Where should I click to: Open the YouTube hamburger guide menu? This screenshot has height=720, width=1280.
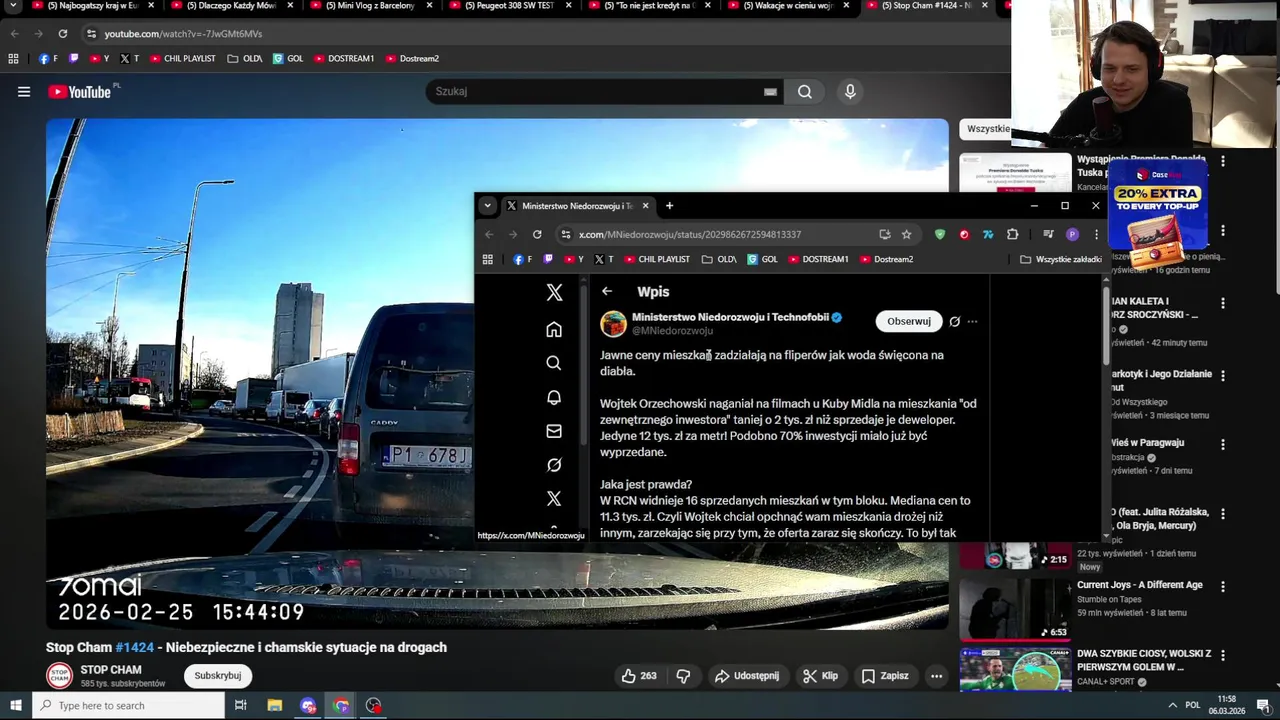24,92
